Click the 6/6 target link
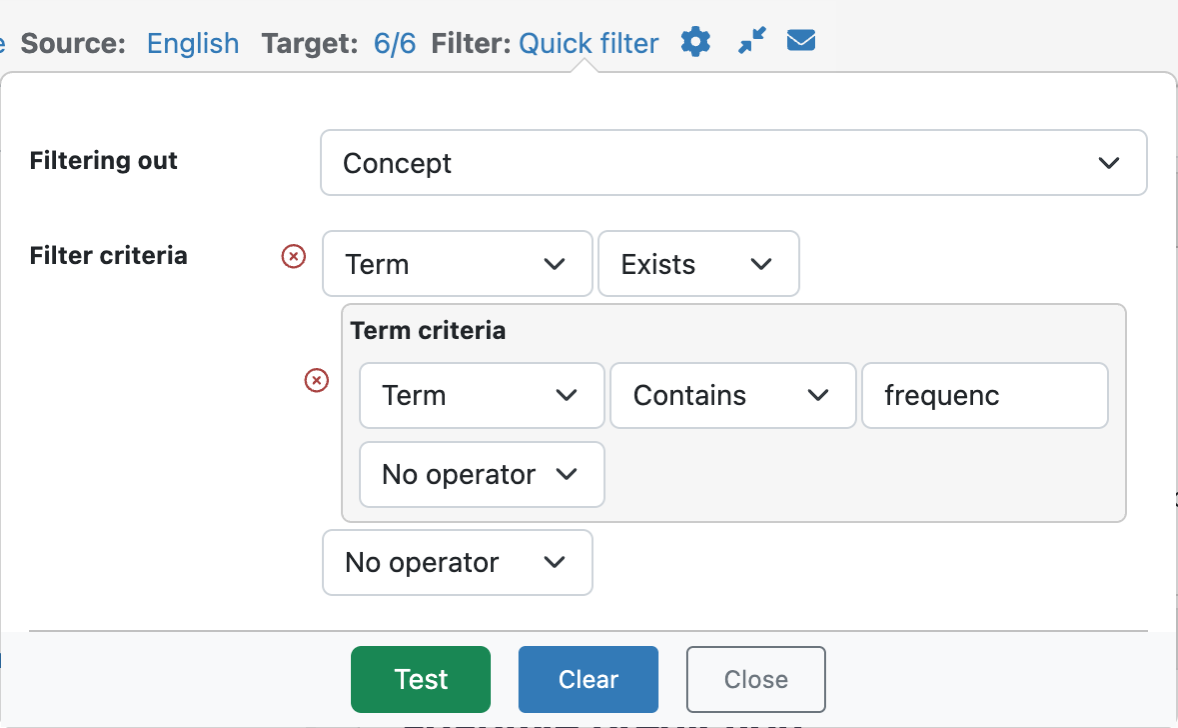Image resolution: width=1178 pixels, height=728 pixels. 394,44
